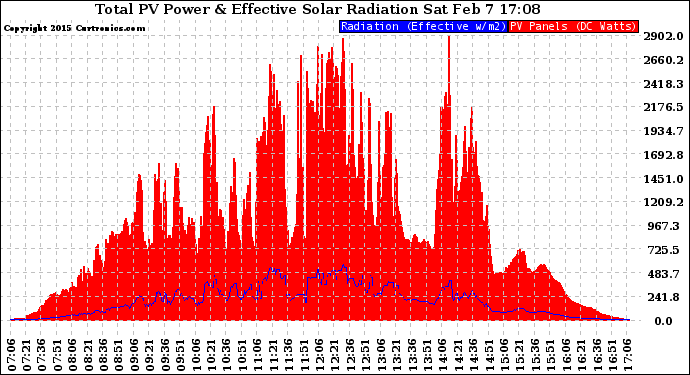The width and height of the screenshot is (690, 375).
Task: Click the 16:06 time axis label
Action: pyautogui.click(x=566, y=354)
